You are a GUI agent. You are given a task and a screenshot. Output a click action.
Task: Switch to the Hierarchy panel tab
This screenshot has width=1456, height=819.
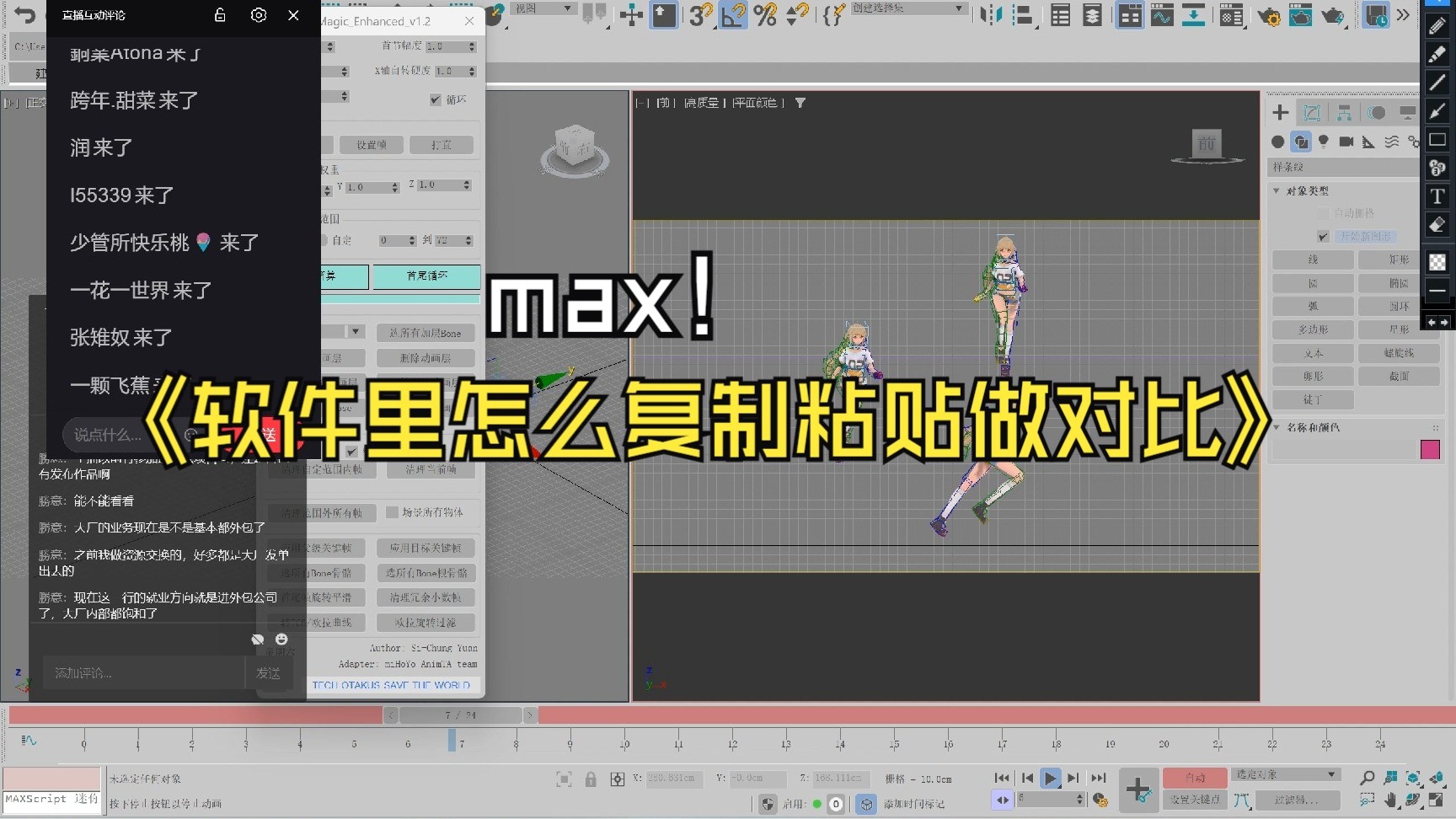click(1344, 112)
